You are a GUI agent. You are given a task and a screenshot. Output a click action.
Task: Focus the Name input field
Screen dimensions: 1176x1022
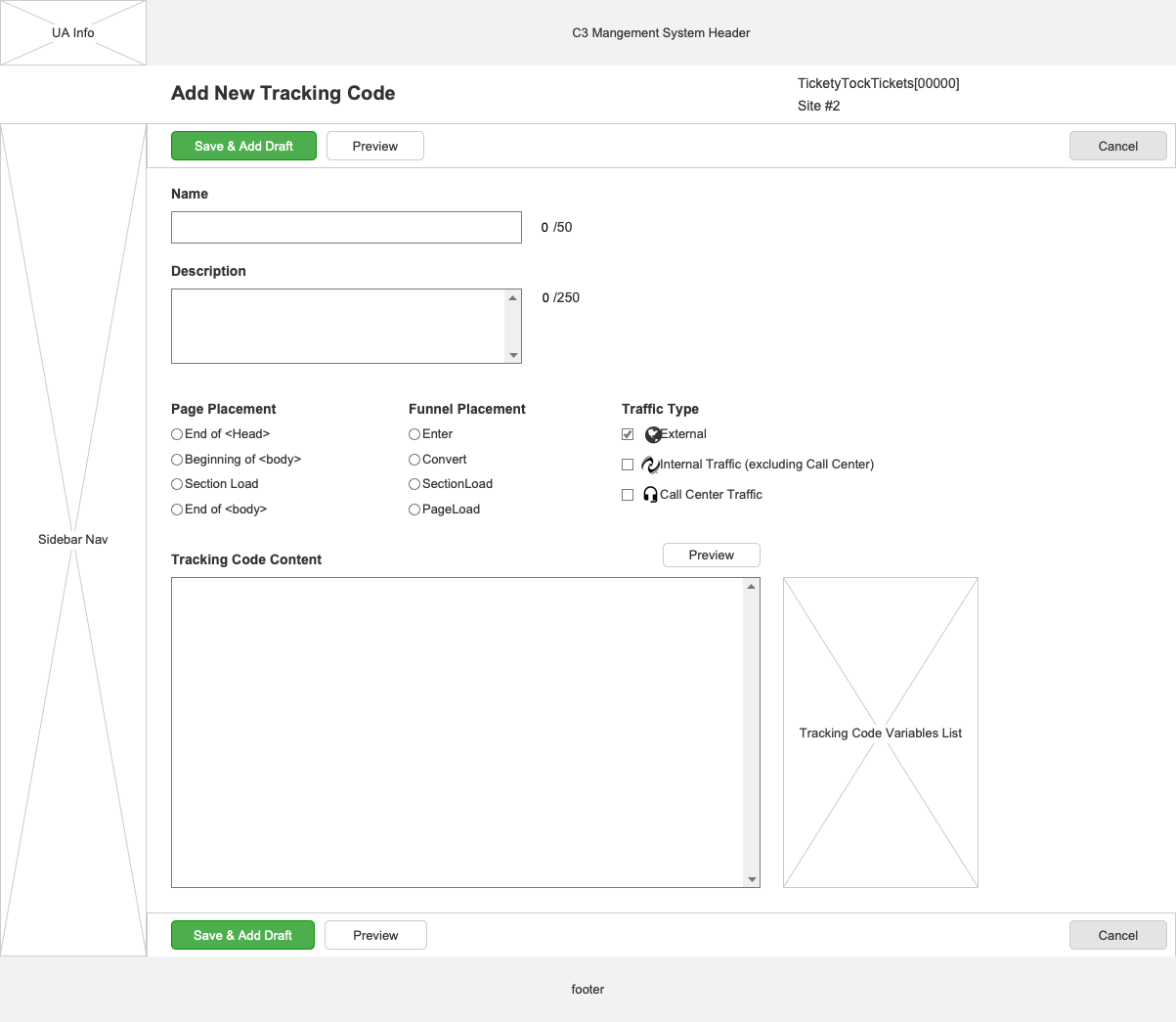point(346,227)
